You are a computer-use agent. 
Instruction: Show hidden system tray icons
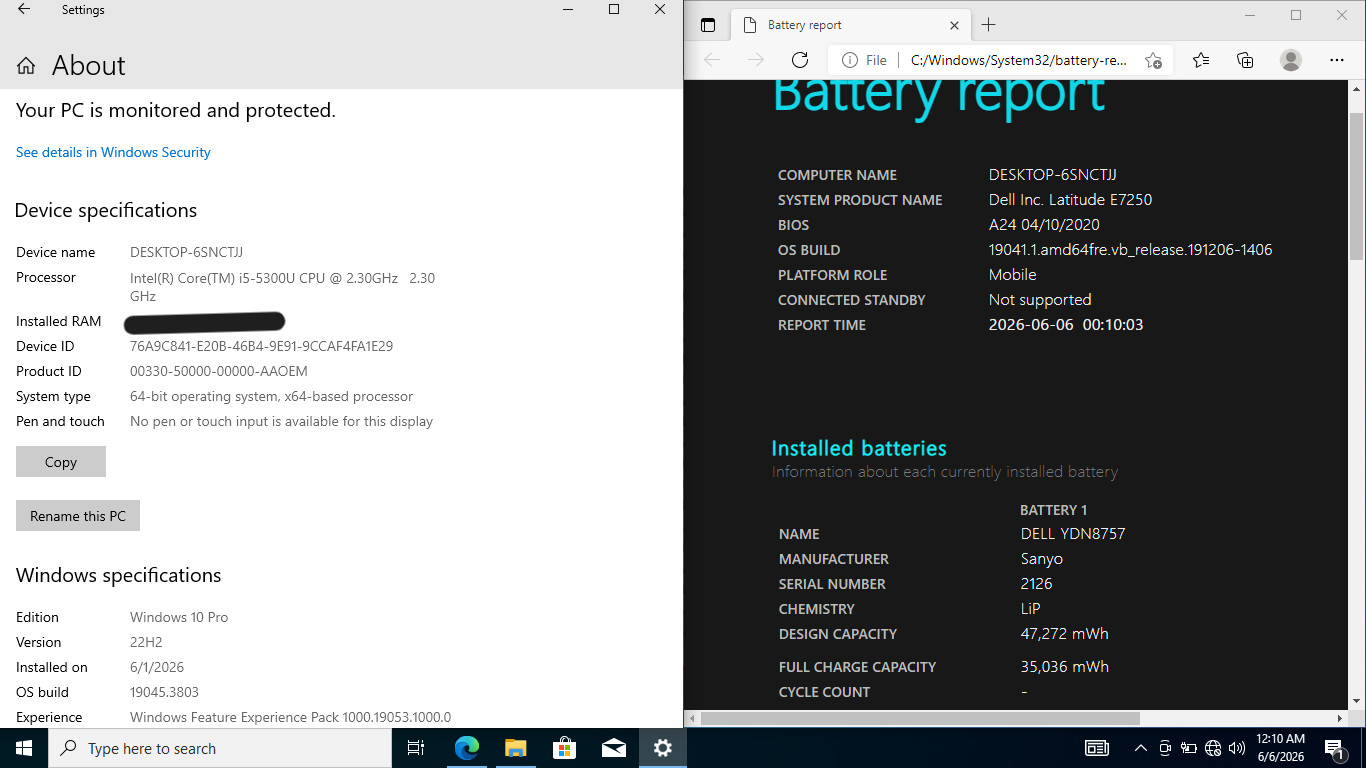pyautogui.click(x=1140, y=748)
